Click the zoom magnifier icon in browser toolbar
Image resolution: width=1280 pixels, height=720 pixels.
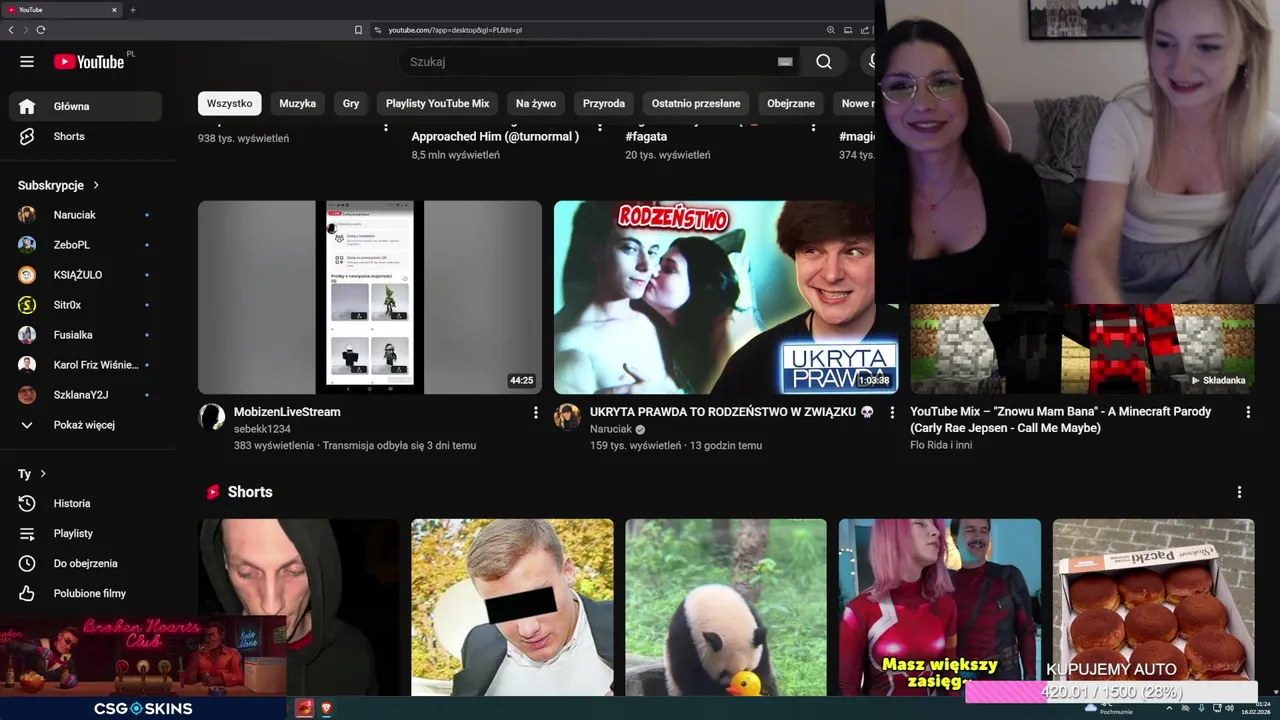830,30
